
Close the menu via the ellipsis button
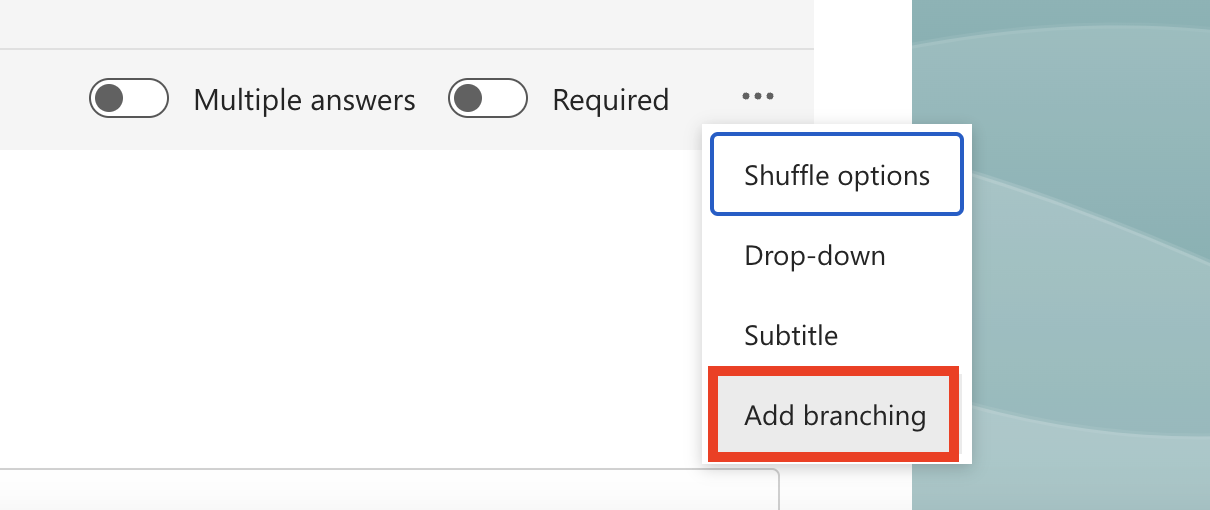758,97
